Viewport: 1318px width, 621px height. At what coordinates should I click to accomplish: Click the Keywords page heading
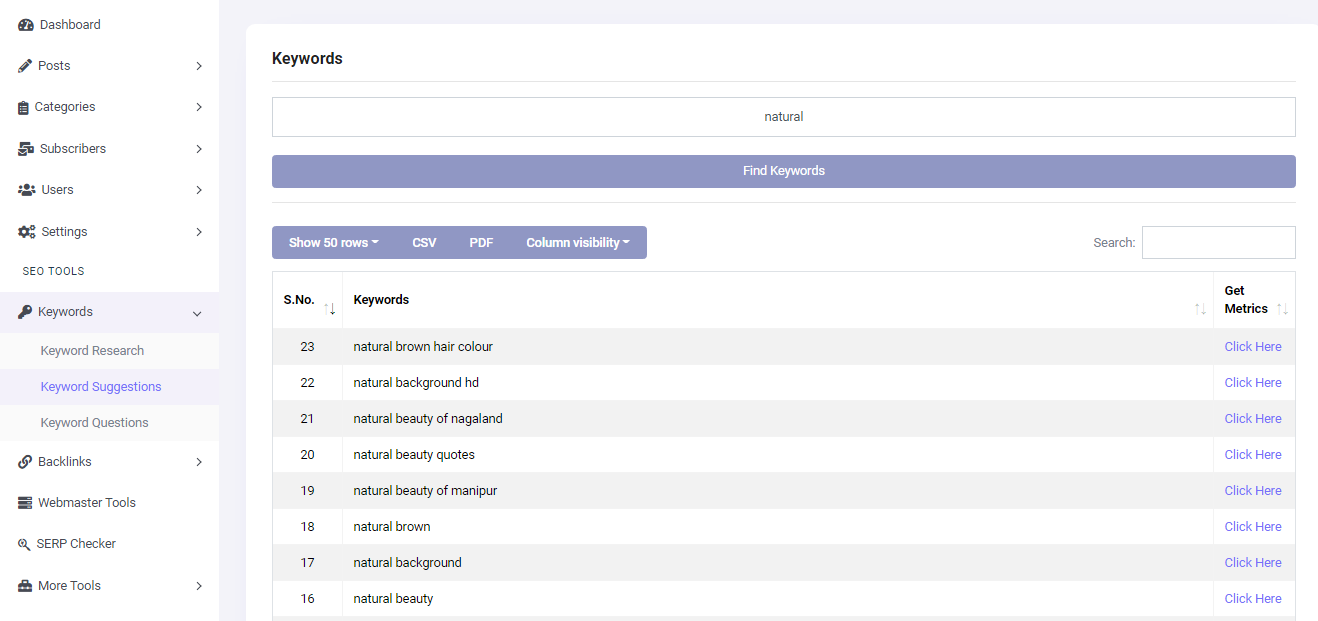(307, 59)
